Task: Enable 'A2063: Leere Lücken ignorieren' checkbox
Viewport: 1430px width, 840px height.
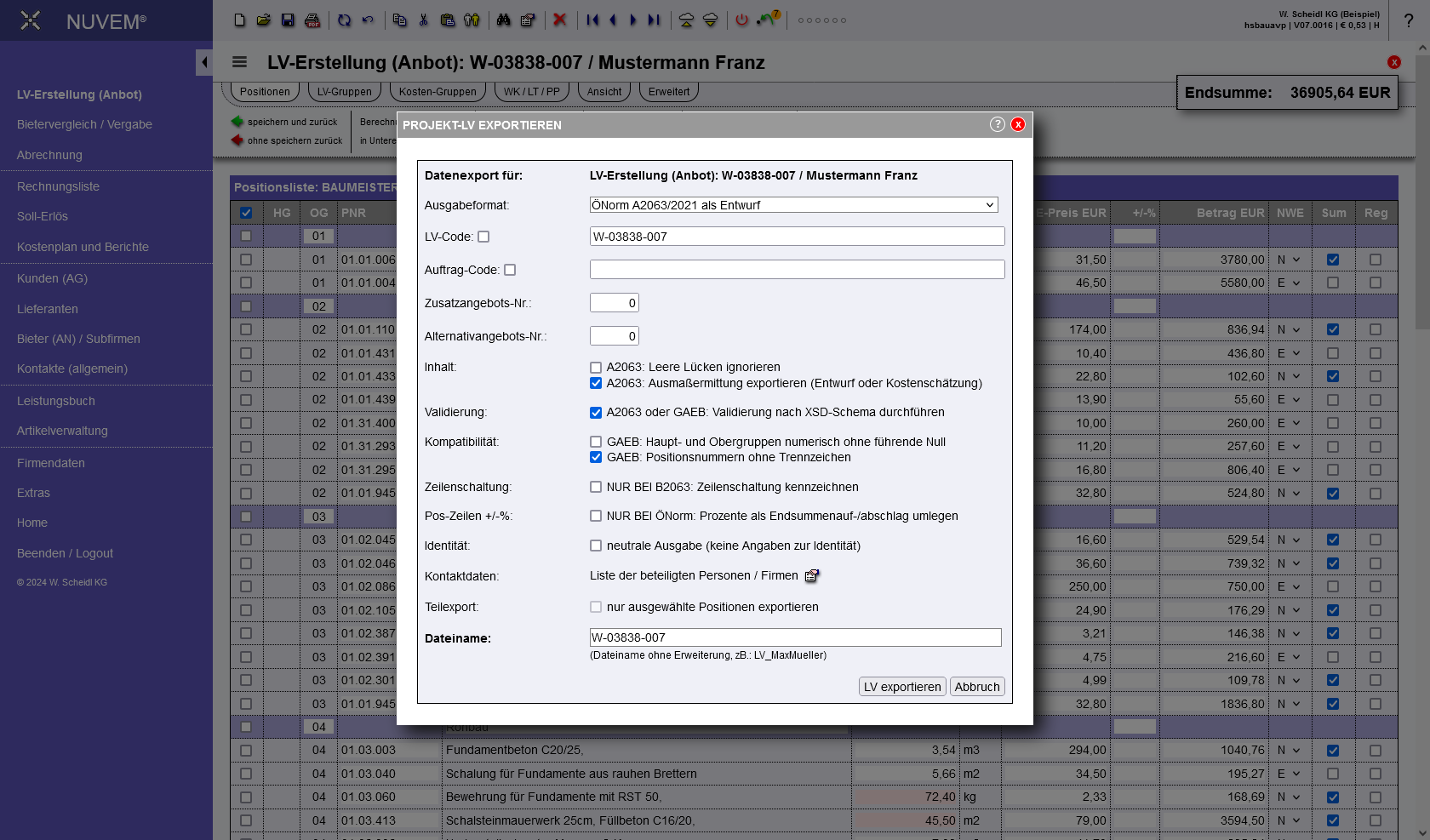Action: coord(596,368)
